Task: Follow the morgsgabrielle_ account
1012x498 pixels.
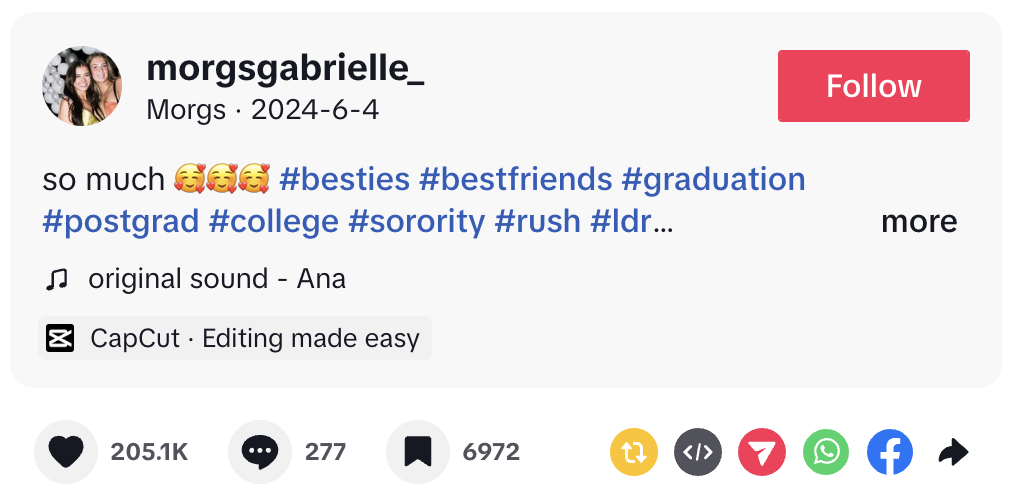Action: tap(873, 86)
